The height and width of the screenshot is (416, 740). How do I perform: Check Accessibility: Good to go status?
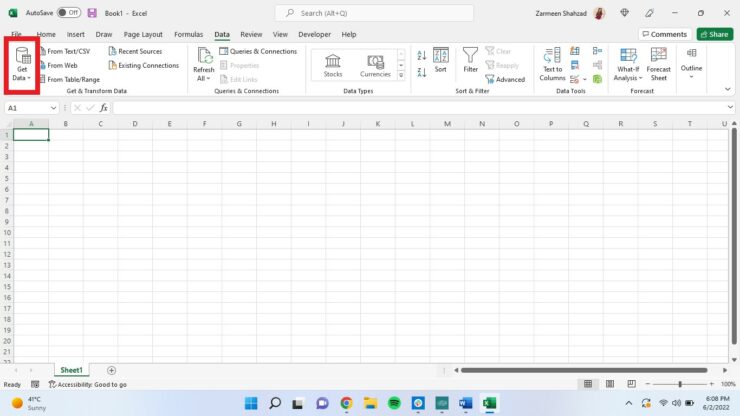click(88, 384)
